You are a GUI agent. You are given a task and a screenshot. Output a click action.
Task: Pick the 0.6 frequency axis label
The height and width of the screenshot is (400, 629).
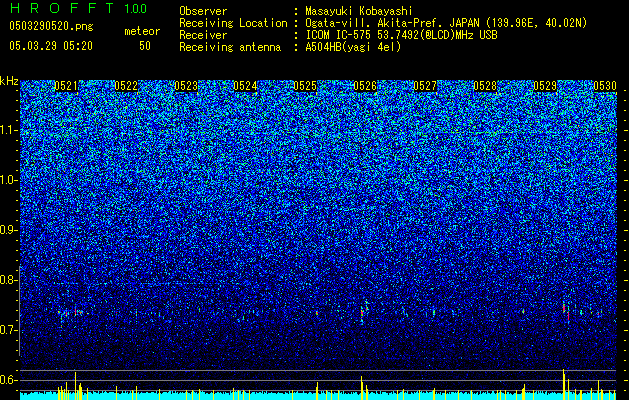coord(7,380)
